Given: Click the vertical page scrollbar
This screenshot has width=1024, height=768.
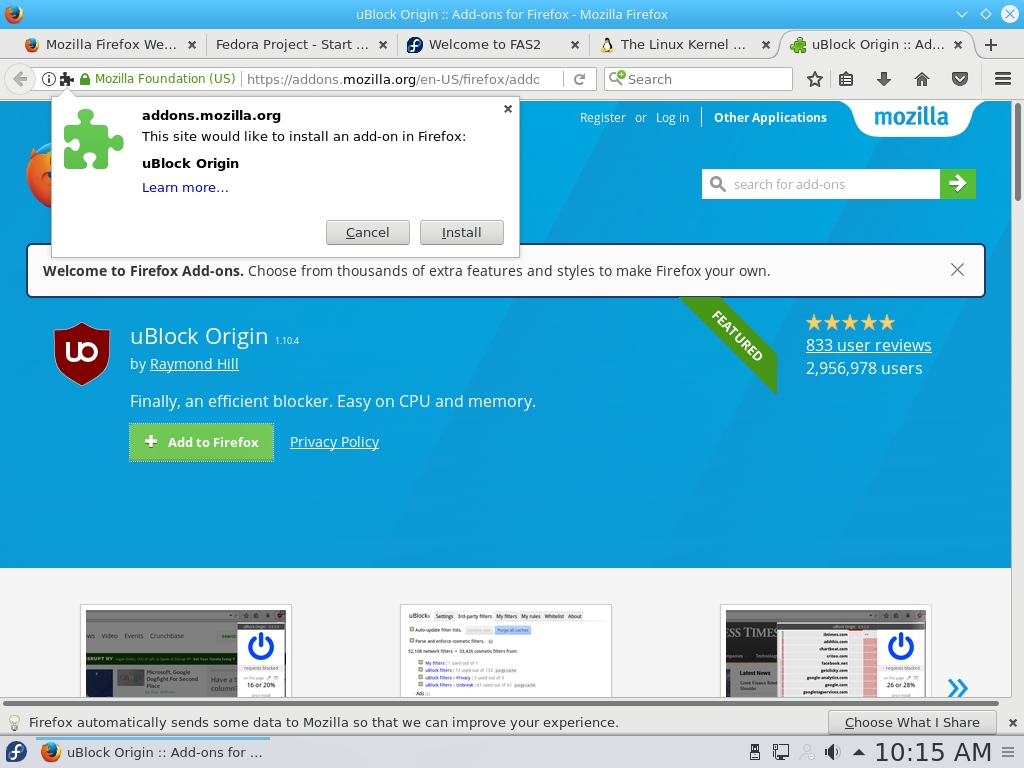Looking at the screenshot, I should pos(1017,152).
